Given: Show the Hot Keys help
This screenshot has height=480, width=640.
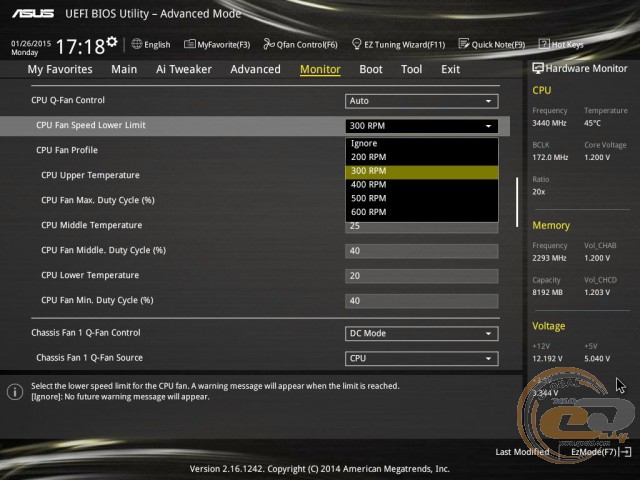Looking at the screenshot, I should 561,44.
